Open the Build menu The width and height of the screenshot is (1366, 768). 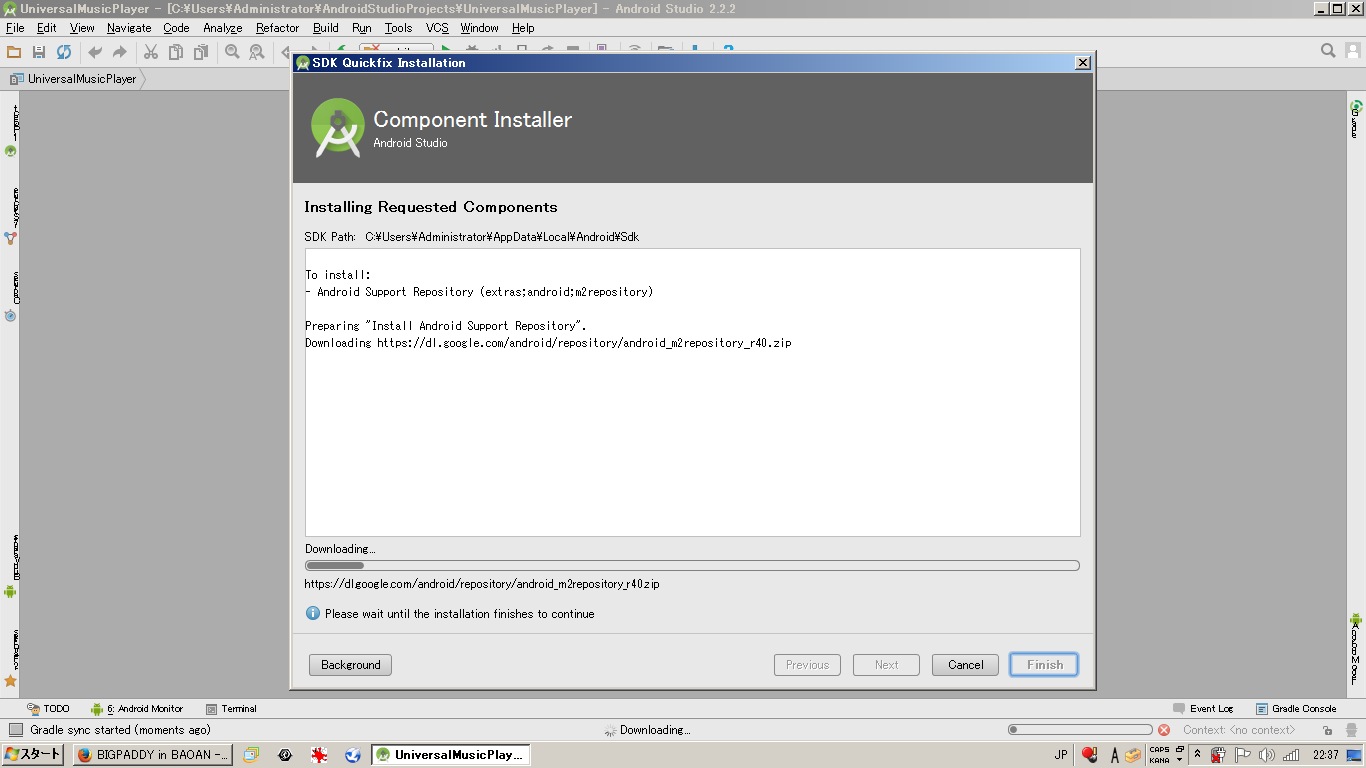(x=325, y=28)
